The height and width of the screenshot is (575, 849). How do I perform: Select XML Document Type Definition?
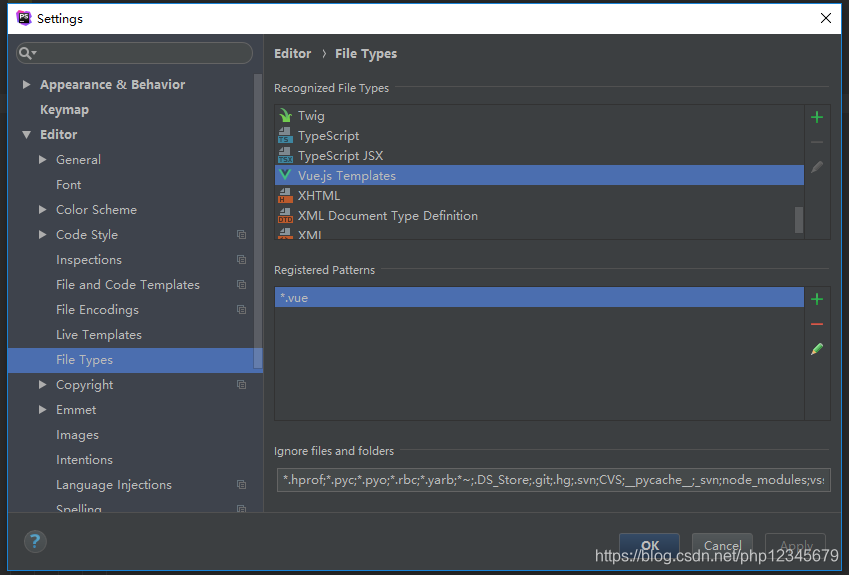(539, 215)
